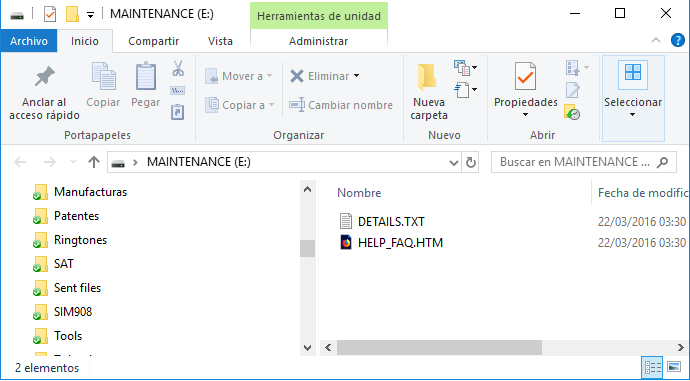Switch to details view layout icon
This screenshot has height=381, width=690.
(x=652, y=367)
